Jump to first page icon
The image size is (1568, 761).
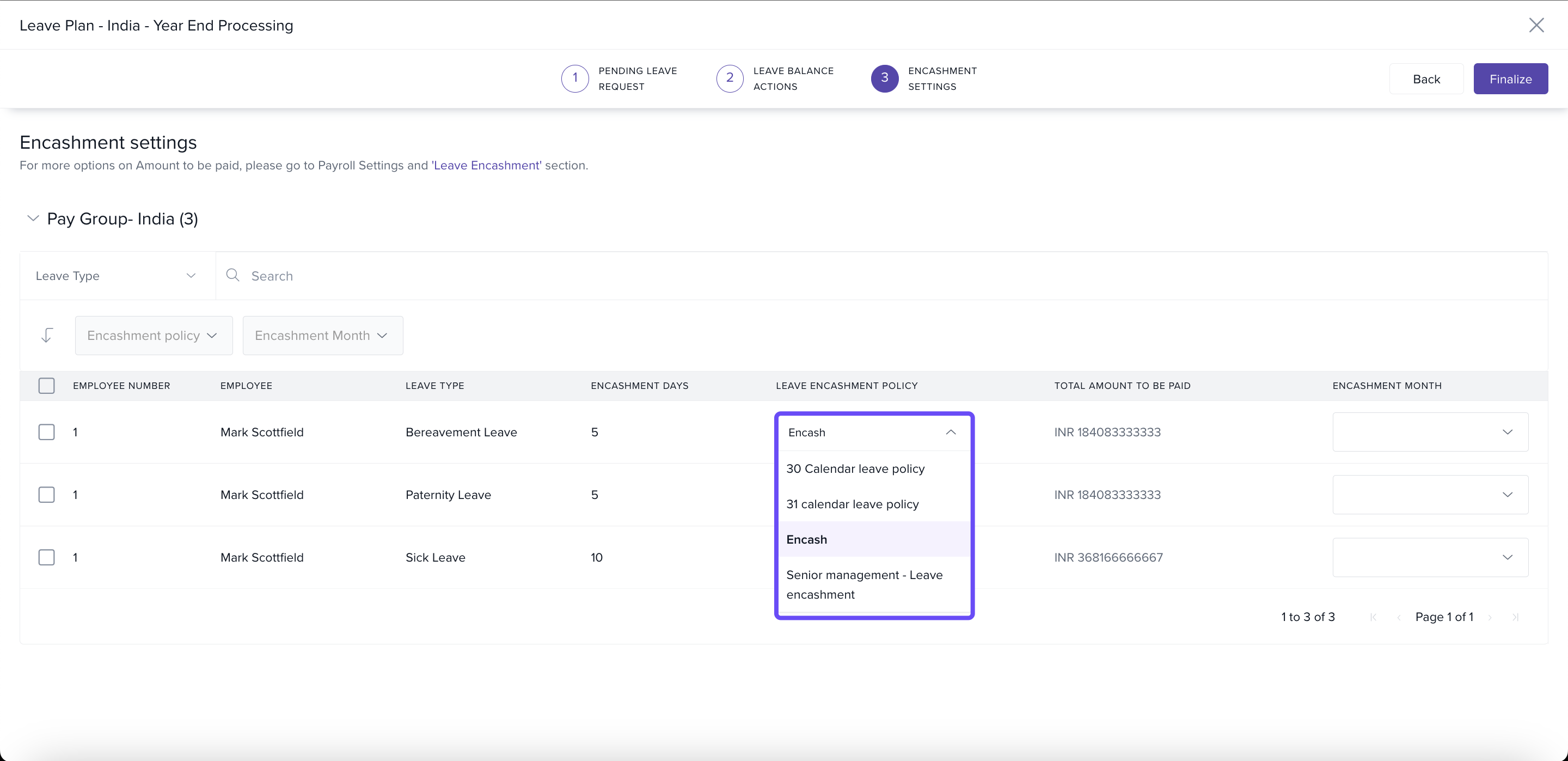(x=1373, y=617)
